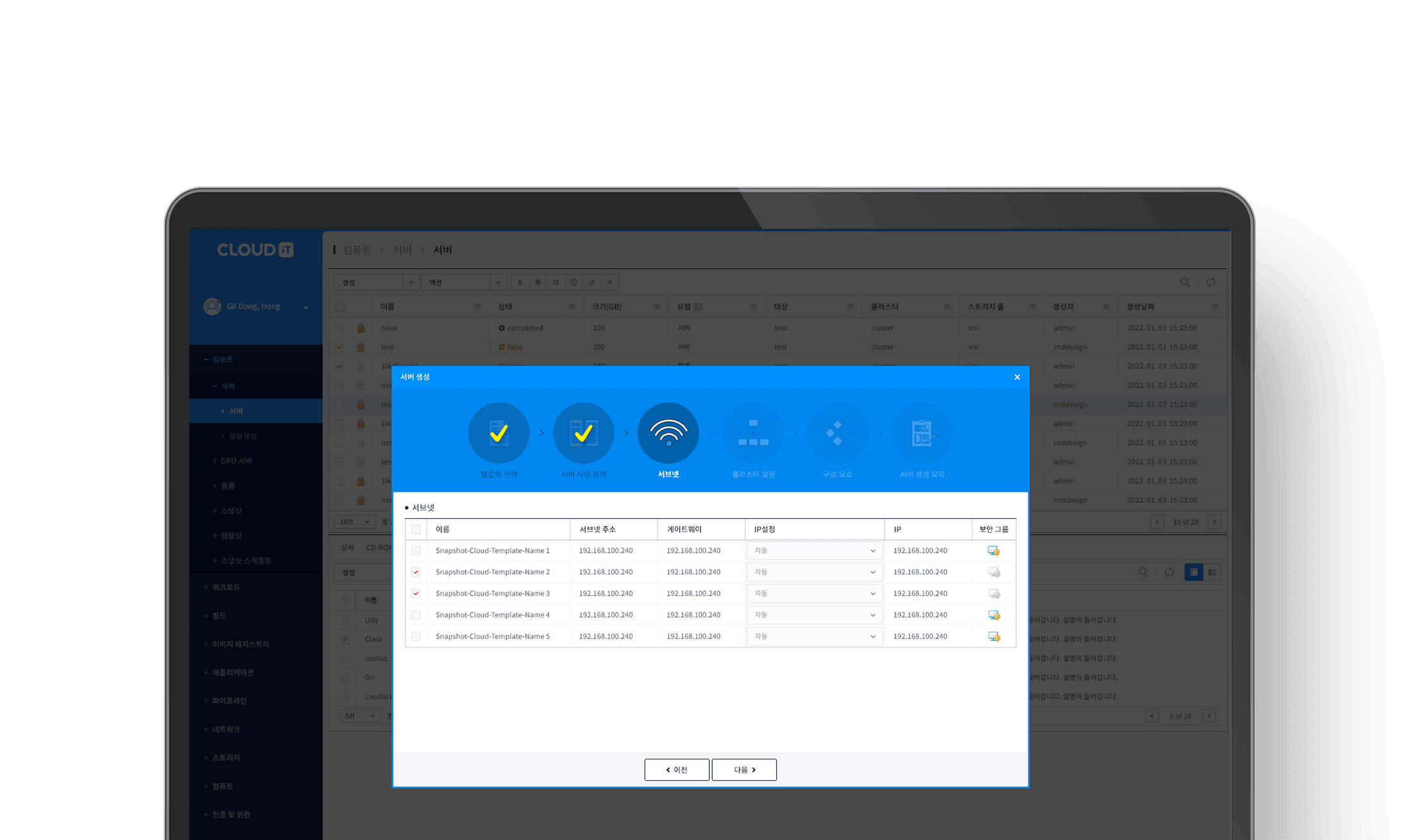The width and height of the screenshot is (1424, 840).
Task: Select 일괄생성 in sidebar
Action: click(242, 436)
